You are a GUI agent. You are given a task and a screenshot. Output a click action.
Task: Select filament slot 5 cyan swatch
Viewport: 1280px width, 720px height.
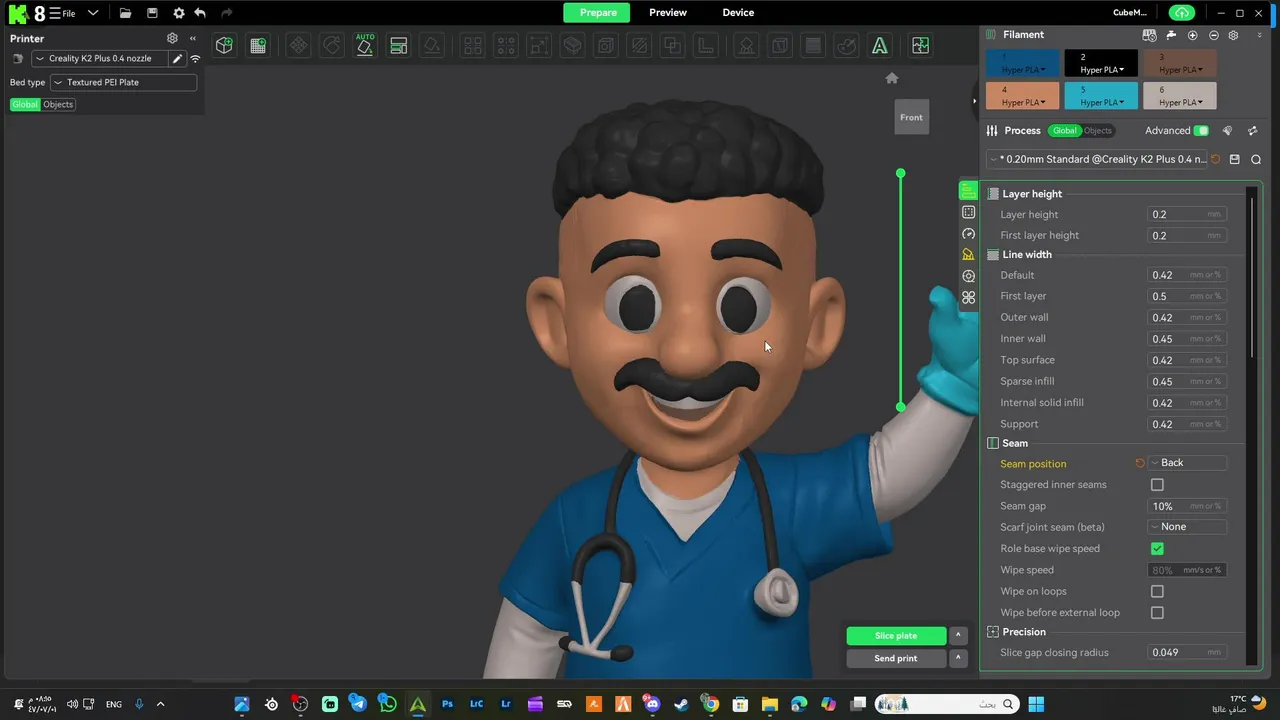pos(1101,95)
